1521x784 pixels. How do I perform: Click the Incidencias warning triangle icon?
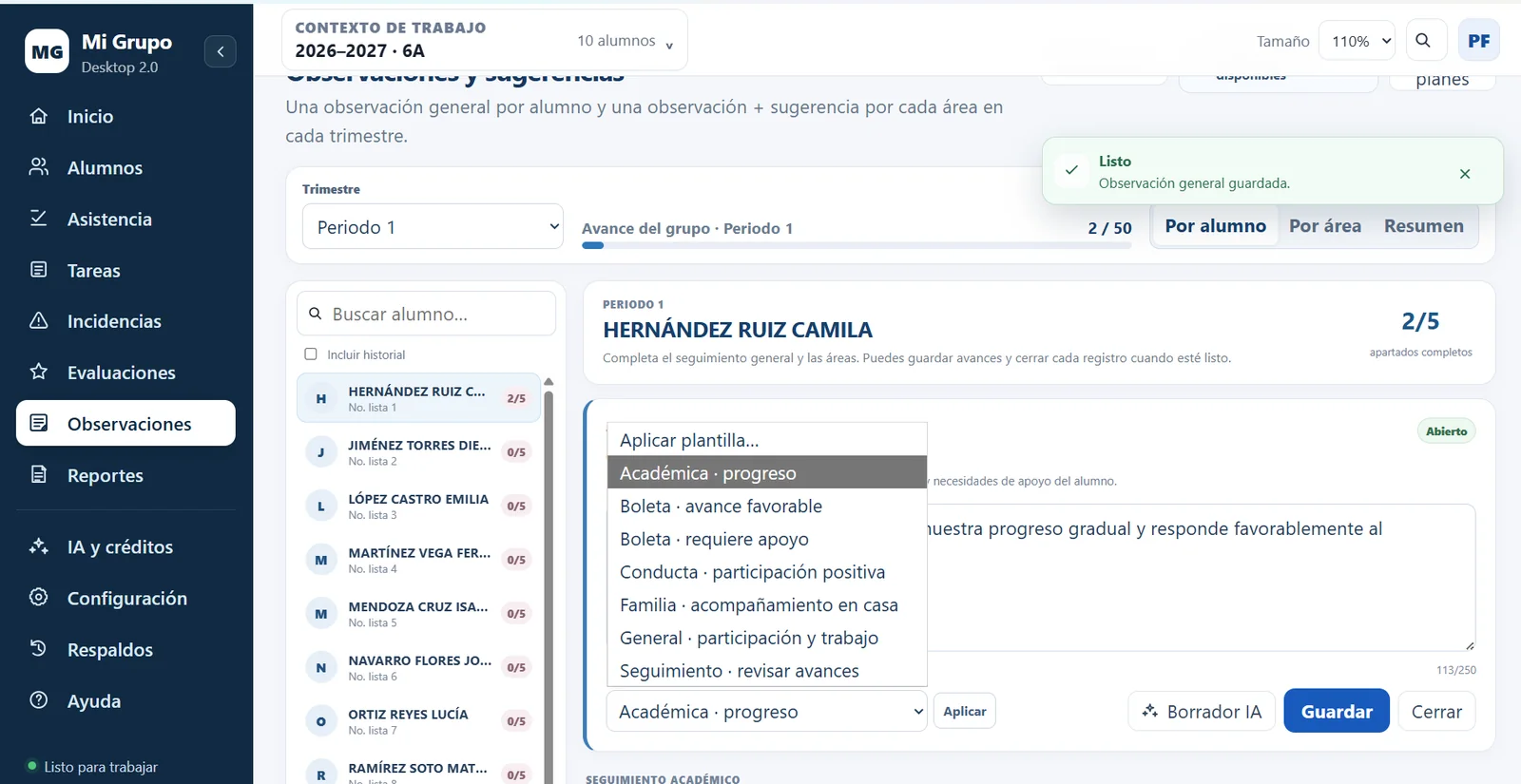[39, 320]
